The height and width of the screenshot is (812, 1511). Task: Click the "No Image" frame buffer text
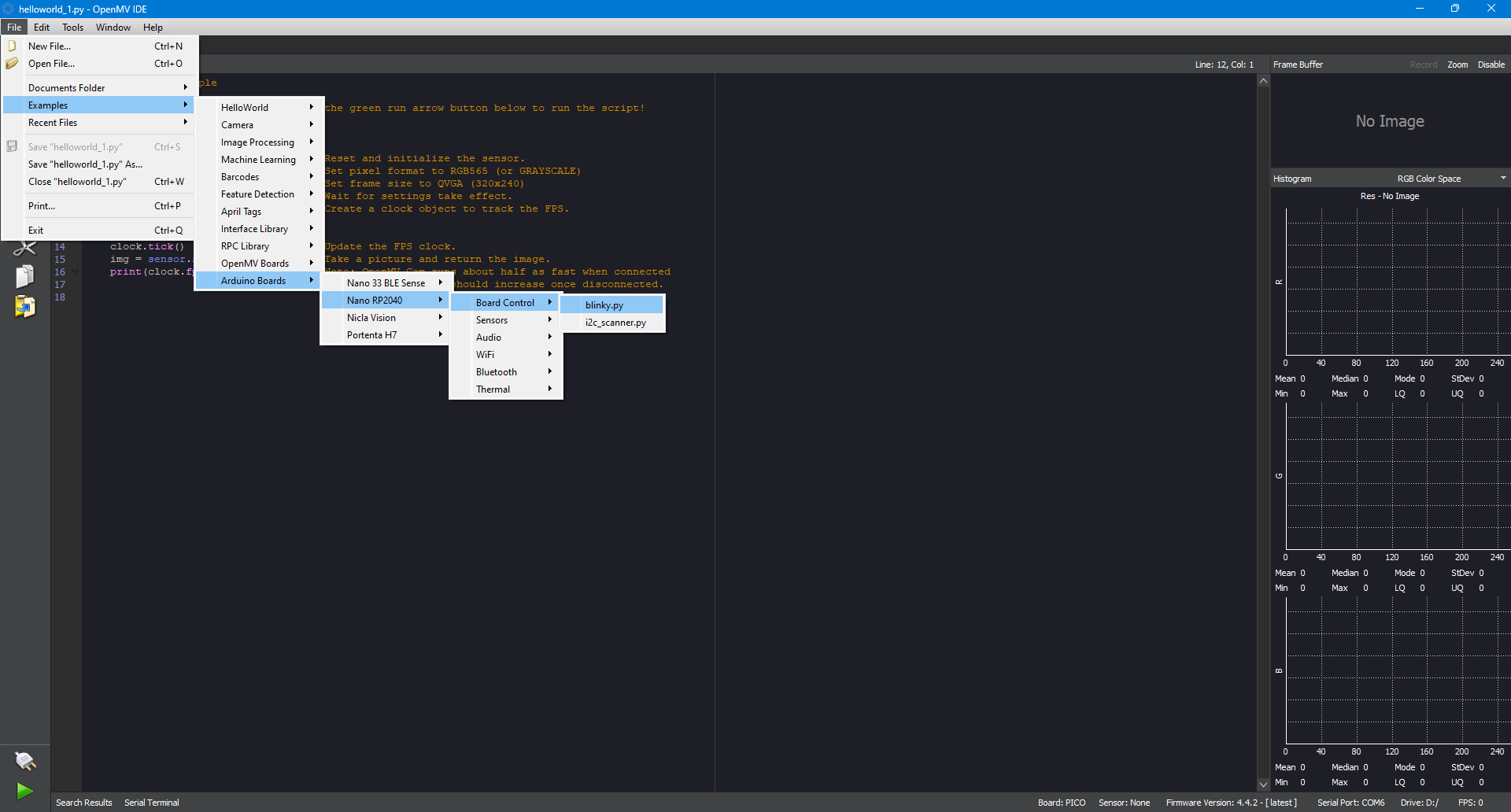click(1390, 121)
